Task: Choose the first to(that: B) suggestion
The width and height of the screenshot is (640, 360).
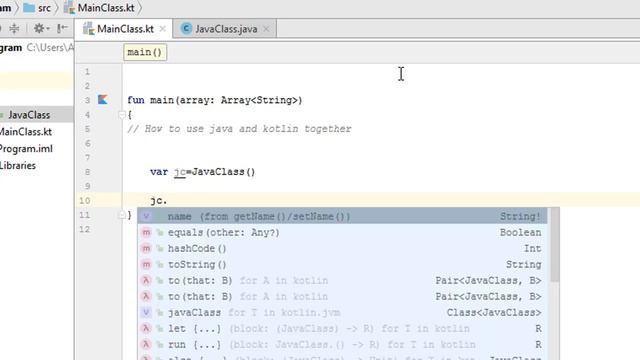Action: click(342, 280)
